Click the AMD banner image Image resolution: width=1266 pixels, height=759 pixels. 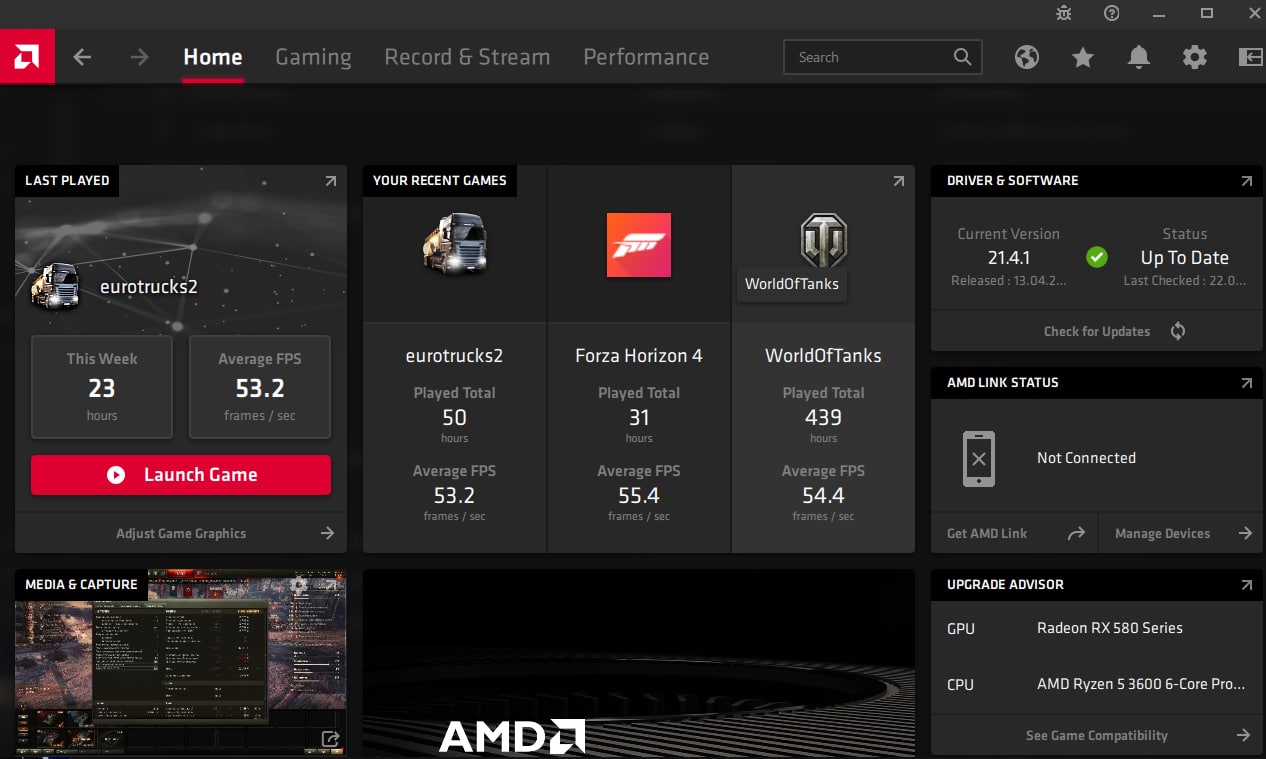tap(639, 662)
